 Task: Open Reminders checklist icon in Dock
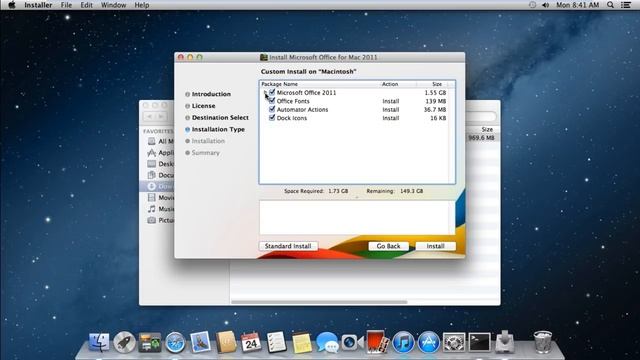pyautogui.click(x=276, y=342)
